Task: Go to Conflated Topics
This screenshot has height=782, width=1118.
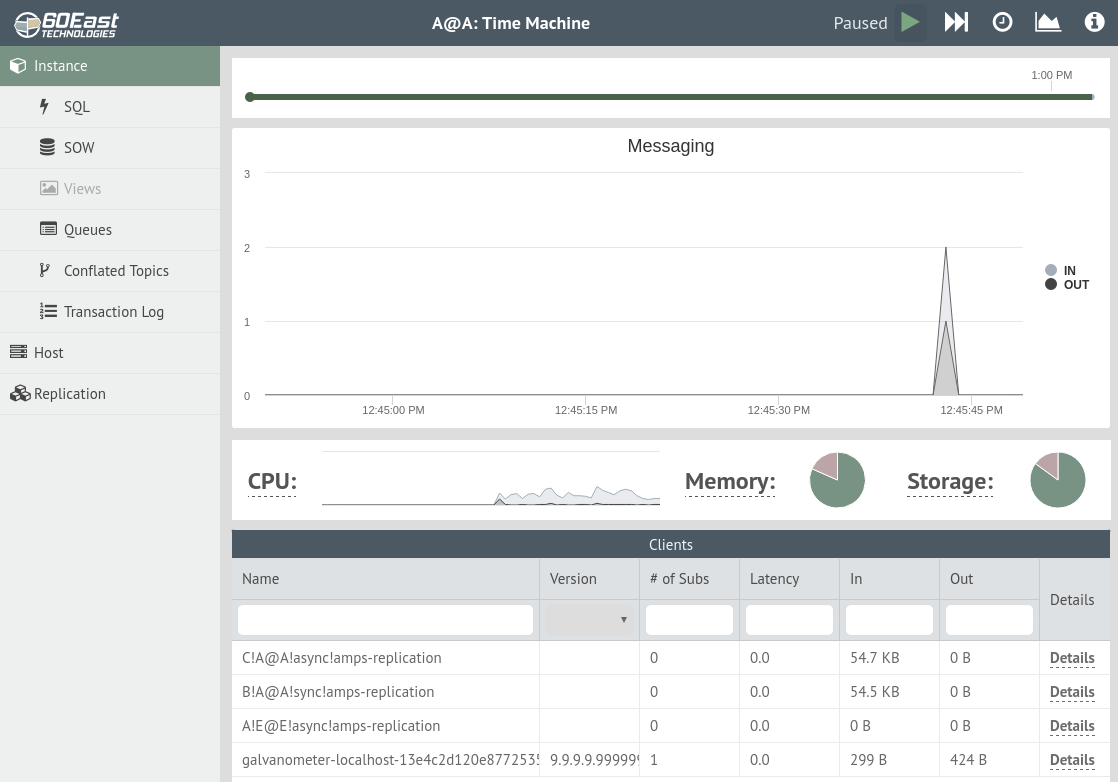Action: [116, 271]
